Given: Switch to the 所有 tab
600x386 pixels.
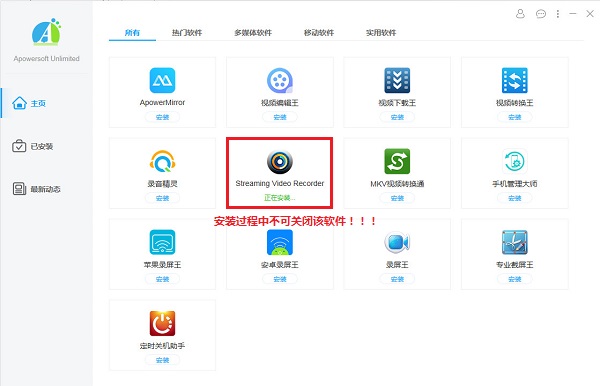Looking at the screenshot, I should point(132,33).
